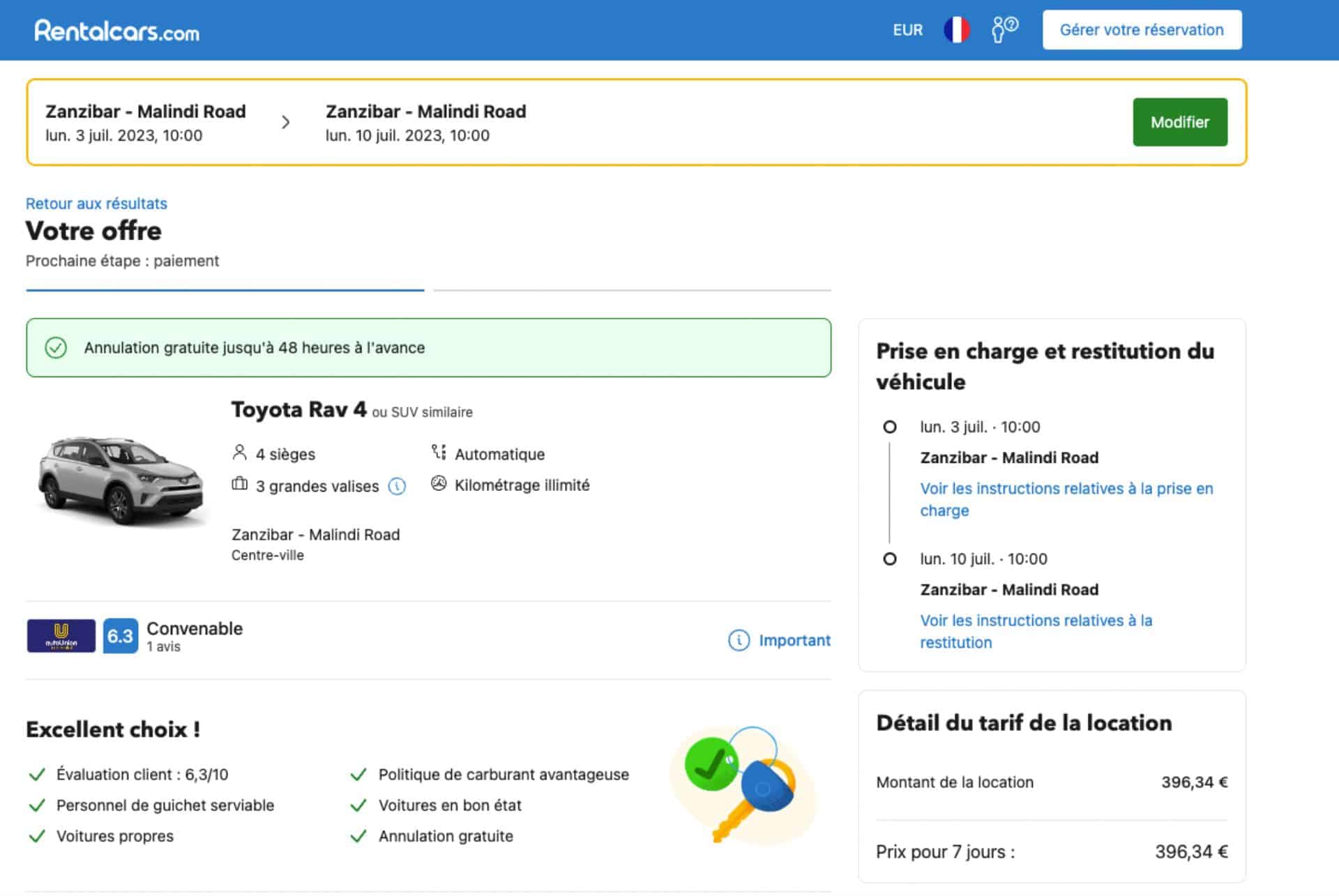The height and width of the screenshot is (896, 1339).
Task: Click the suitcase luggage icon
Action: point(239,484)
